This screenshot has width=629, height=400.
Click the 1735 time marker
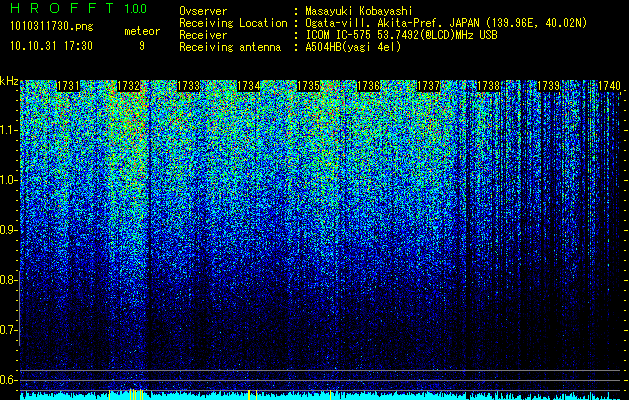308,86
